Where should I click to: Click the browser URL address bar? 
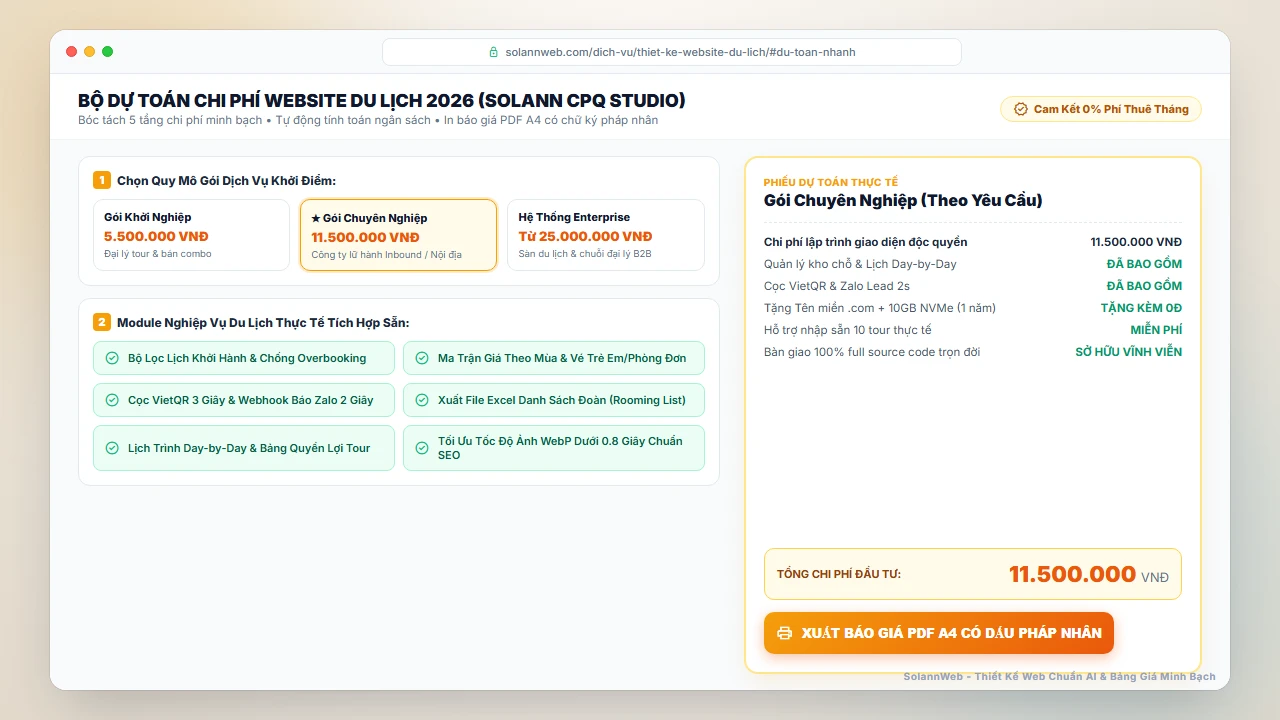tap(672, 52)
